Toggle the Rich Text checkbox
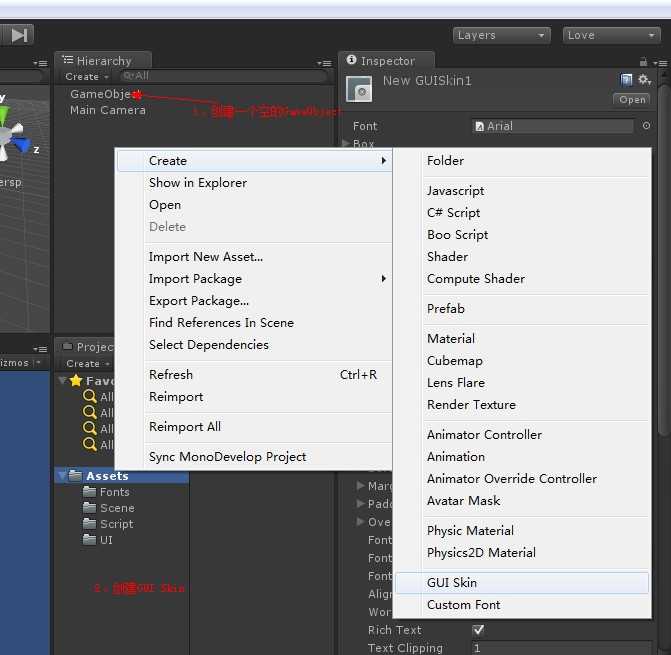 pyautogui.click(x=478, y=630)
